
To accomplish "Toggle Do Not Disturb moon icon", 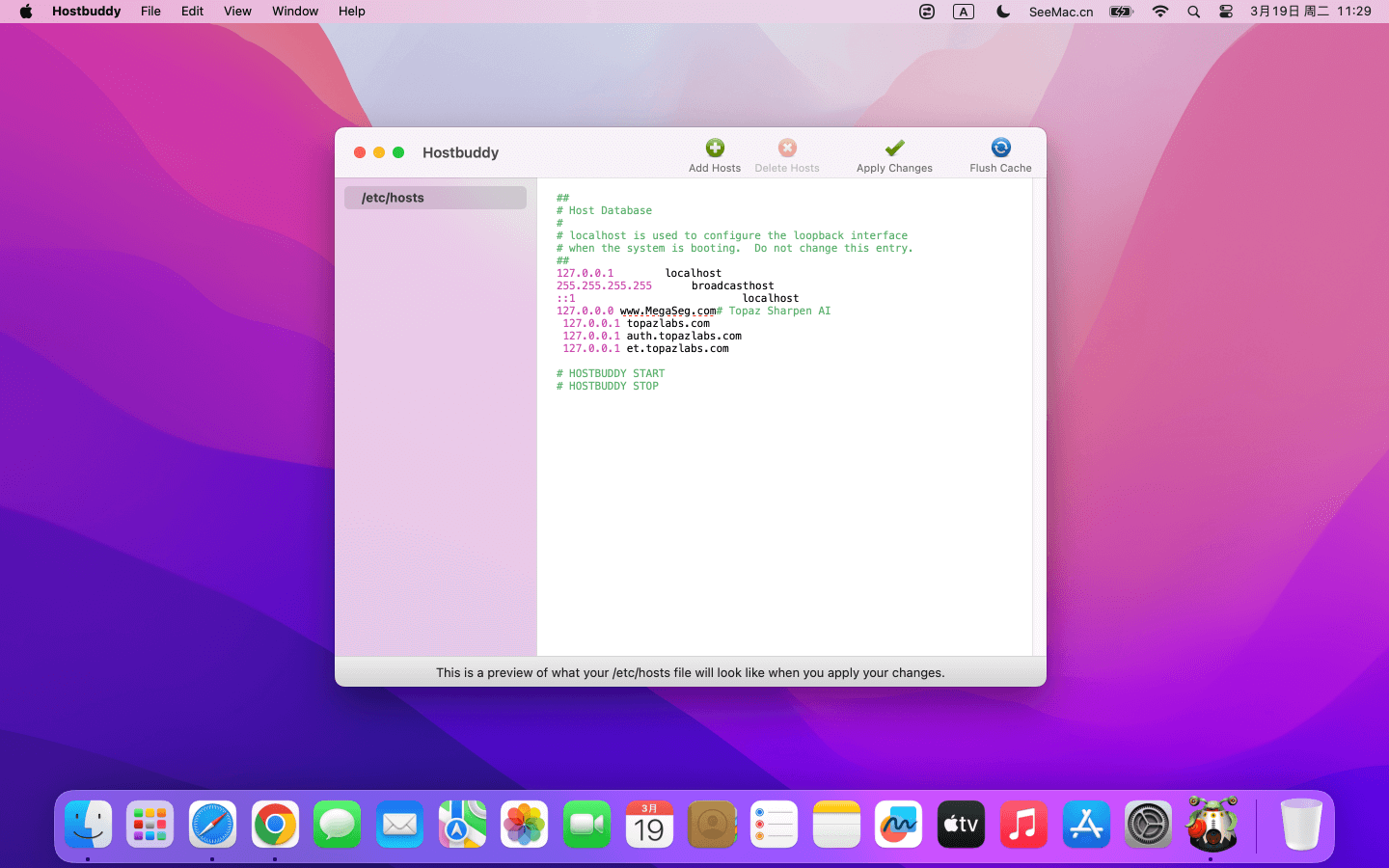I will tap(1003, 12).
